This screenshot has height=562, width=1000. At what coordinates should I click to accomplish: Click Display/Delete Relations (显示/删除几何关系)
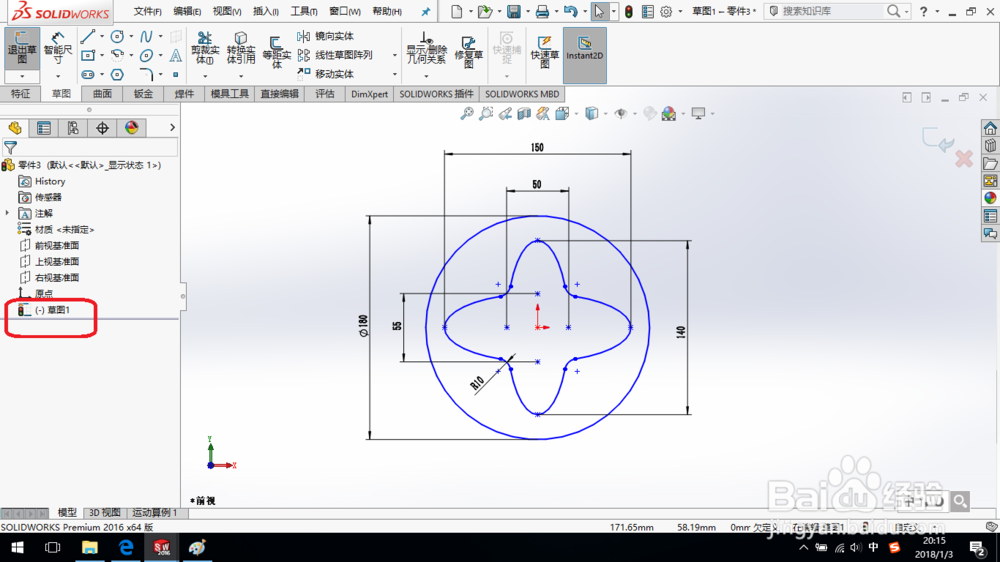[426, 48]
